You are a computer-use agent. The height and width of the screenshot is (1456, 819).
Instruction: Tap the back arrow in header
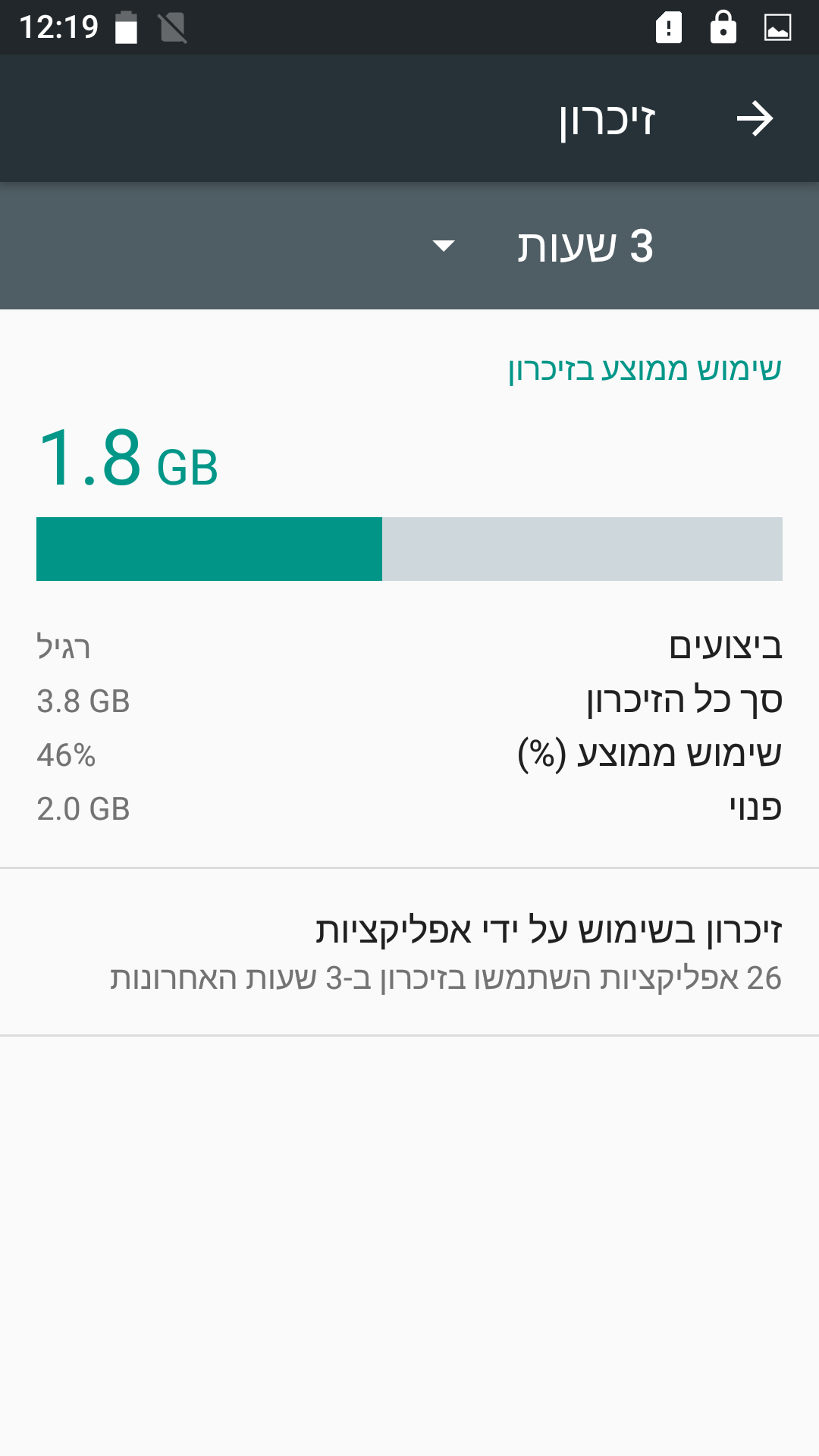(755, 119)
